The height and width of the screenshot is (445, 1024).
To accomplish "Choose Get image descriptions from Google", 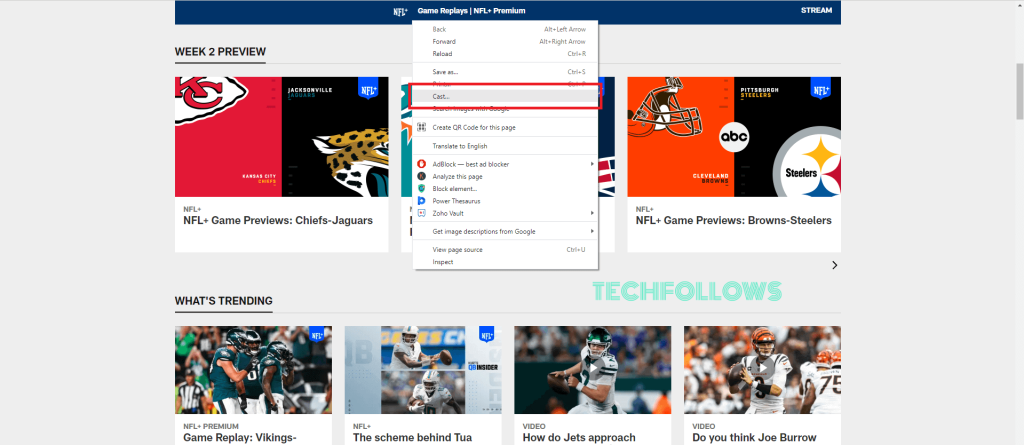I will [x=505, y=231].
